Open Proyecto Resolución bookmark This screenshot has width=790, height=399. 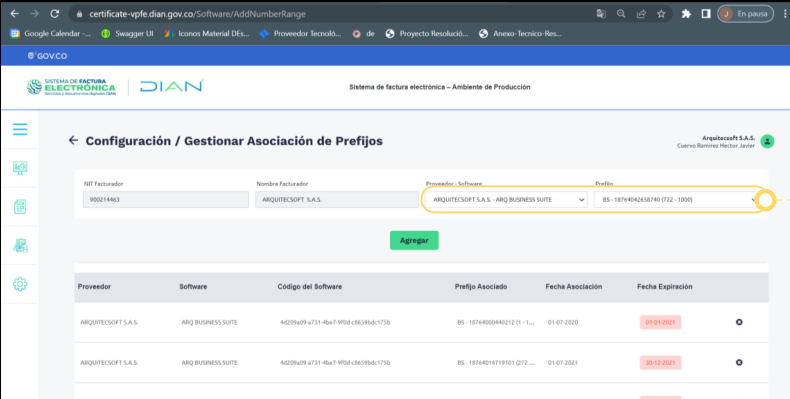click(x=427, y=34)
